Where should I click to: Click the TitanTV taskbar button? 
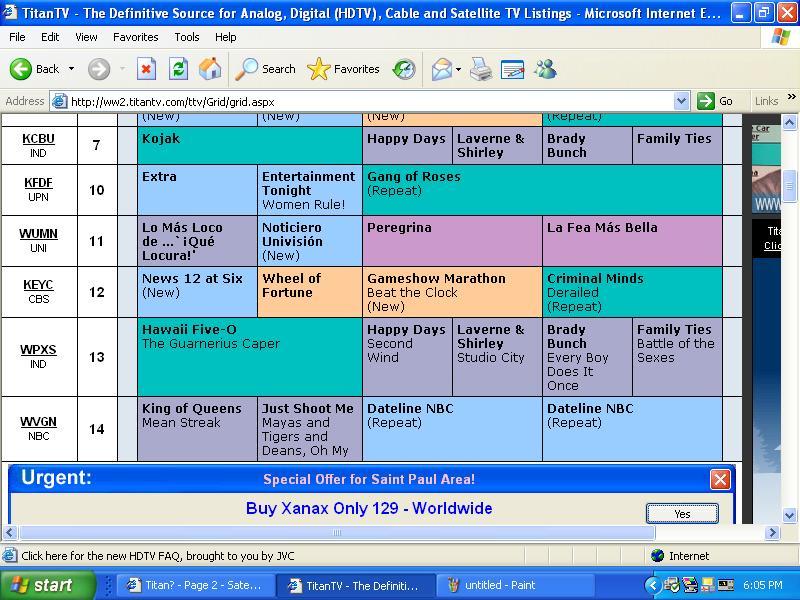(x=355, y=585)
